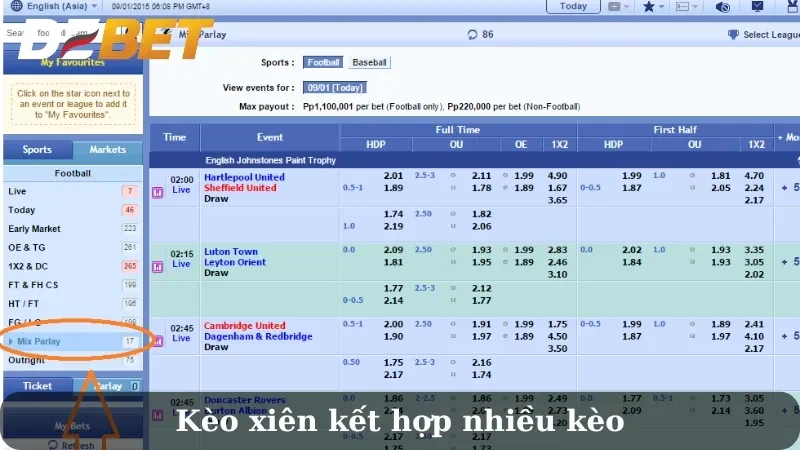The width and height of the screenshot is (800, 450).
Task: Open stats icon for Luton Town match
Action: coord(157,267)
